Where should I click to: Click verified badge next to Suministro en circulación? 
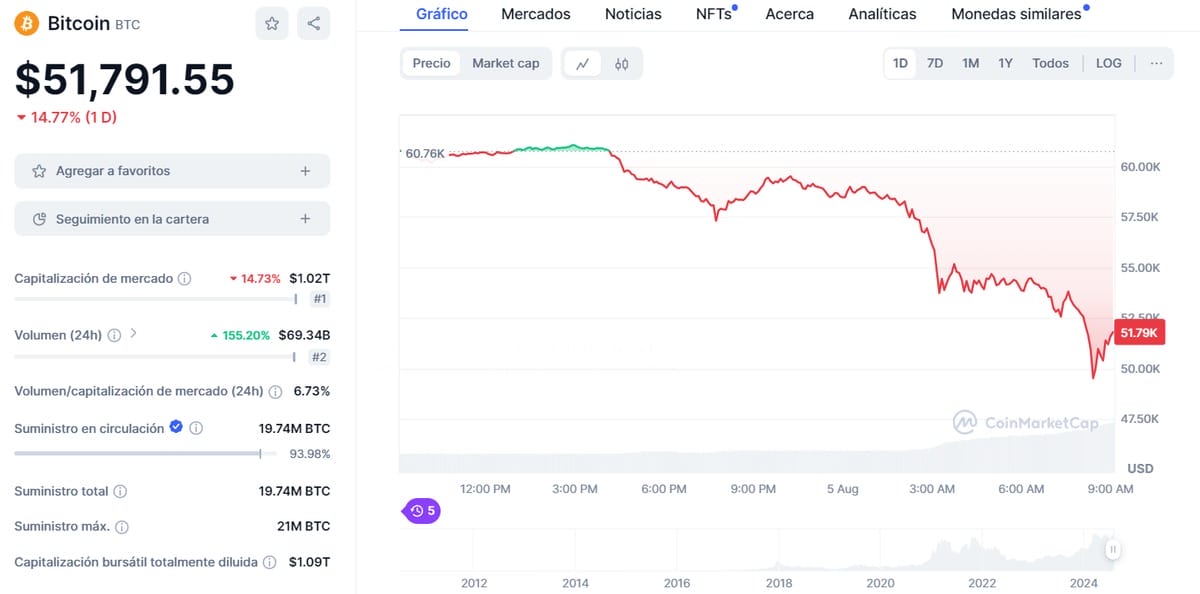click(176, 427)
